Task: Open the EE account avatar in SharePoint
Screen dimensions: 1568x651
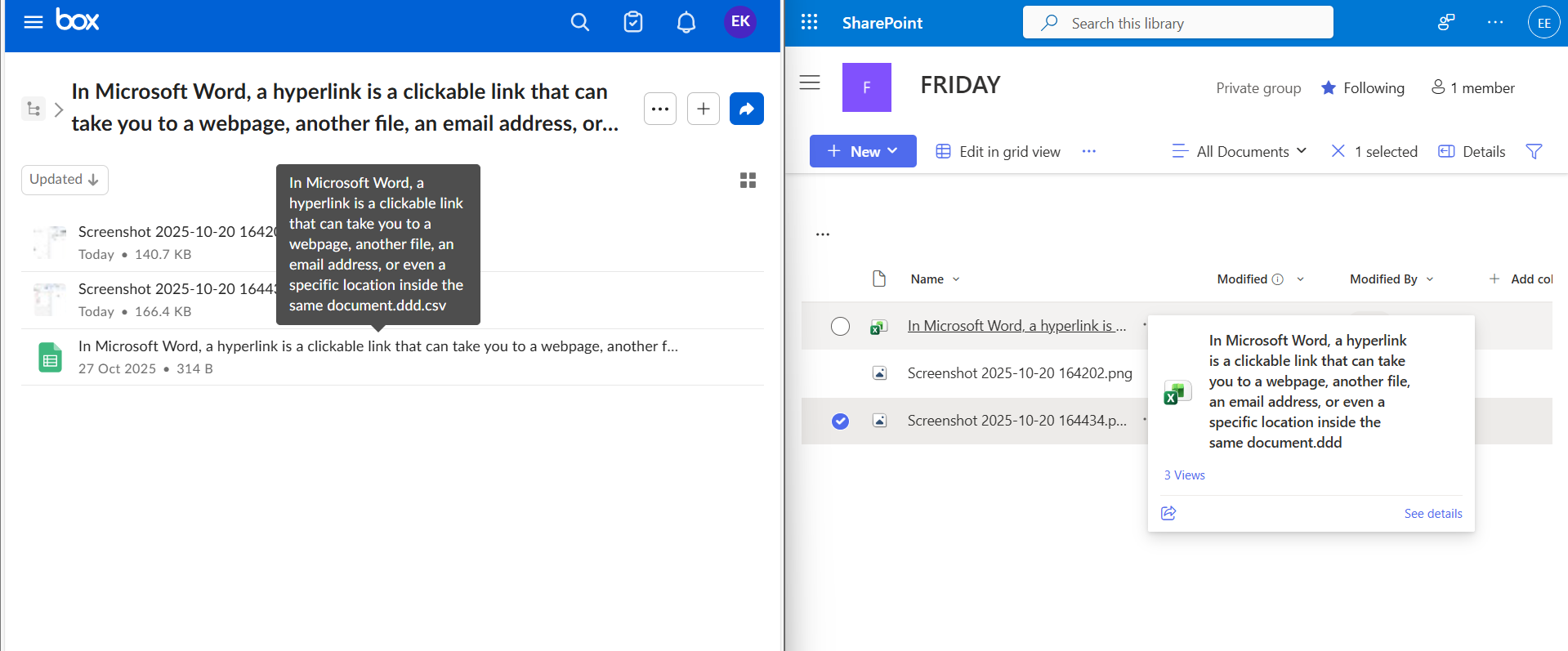Action: [1543, 23]
